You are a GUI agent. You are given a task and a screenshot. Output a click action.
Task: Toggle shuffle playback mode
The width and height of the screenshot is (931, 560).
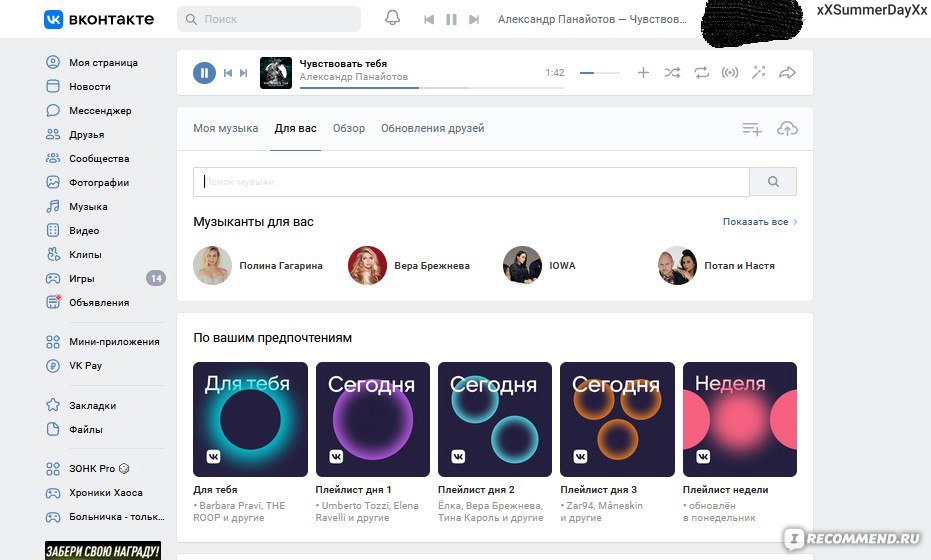coord(672,72)
